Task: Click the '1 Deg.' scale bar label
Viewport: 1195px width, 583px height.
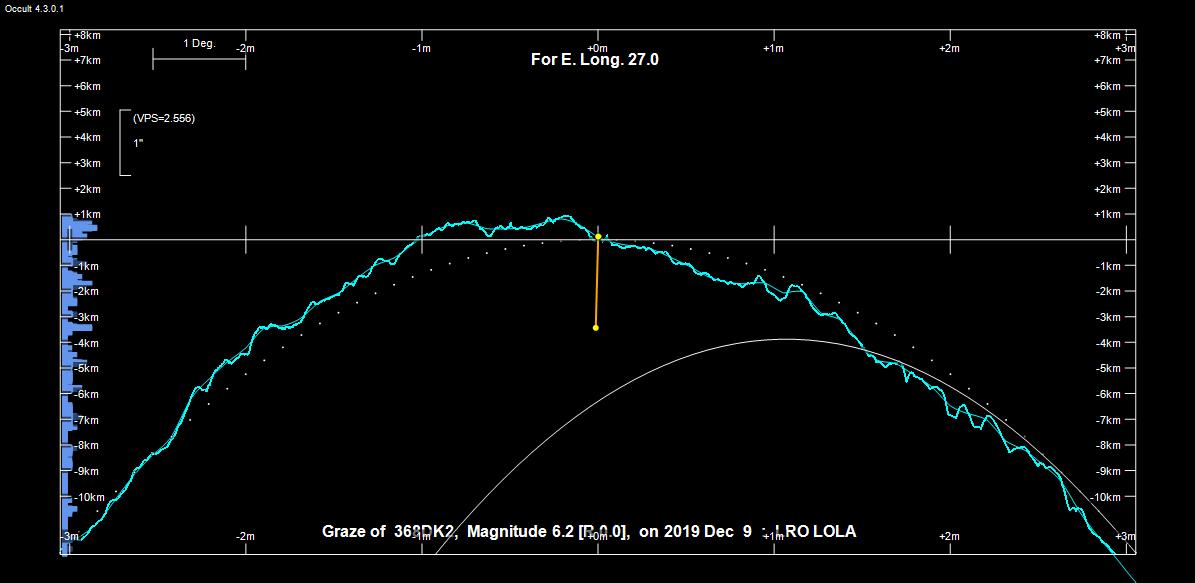Action: click(x=199, y=44)
